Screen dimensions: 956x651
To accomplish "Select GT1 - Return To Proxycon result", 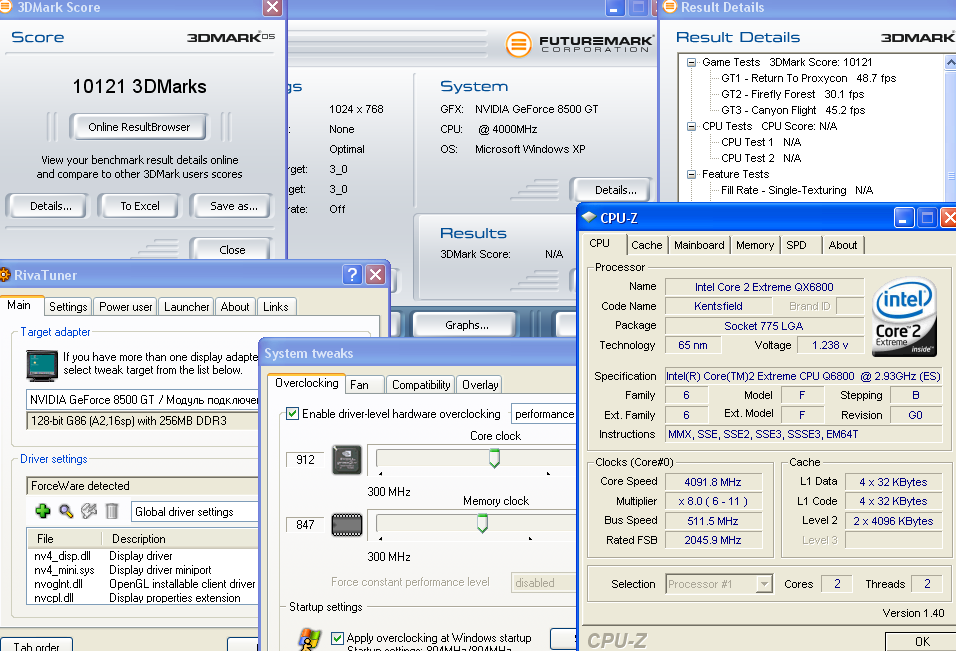I will tap(808, 78).
